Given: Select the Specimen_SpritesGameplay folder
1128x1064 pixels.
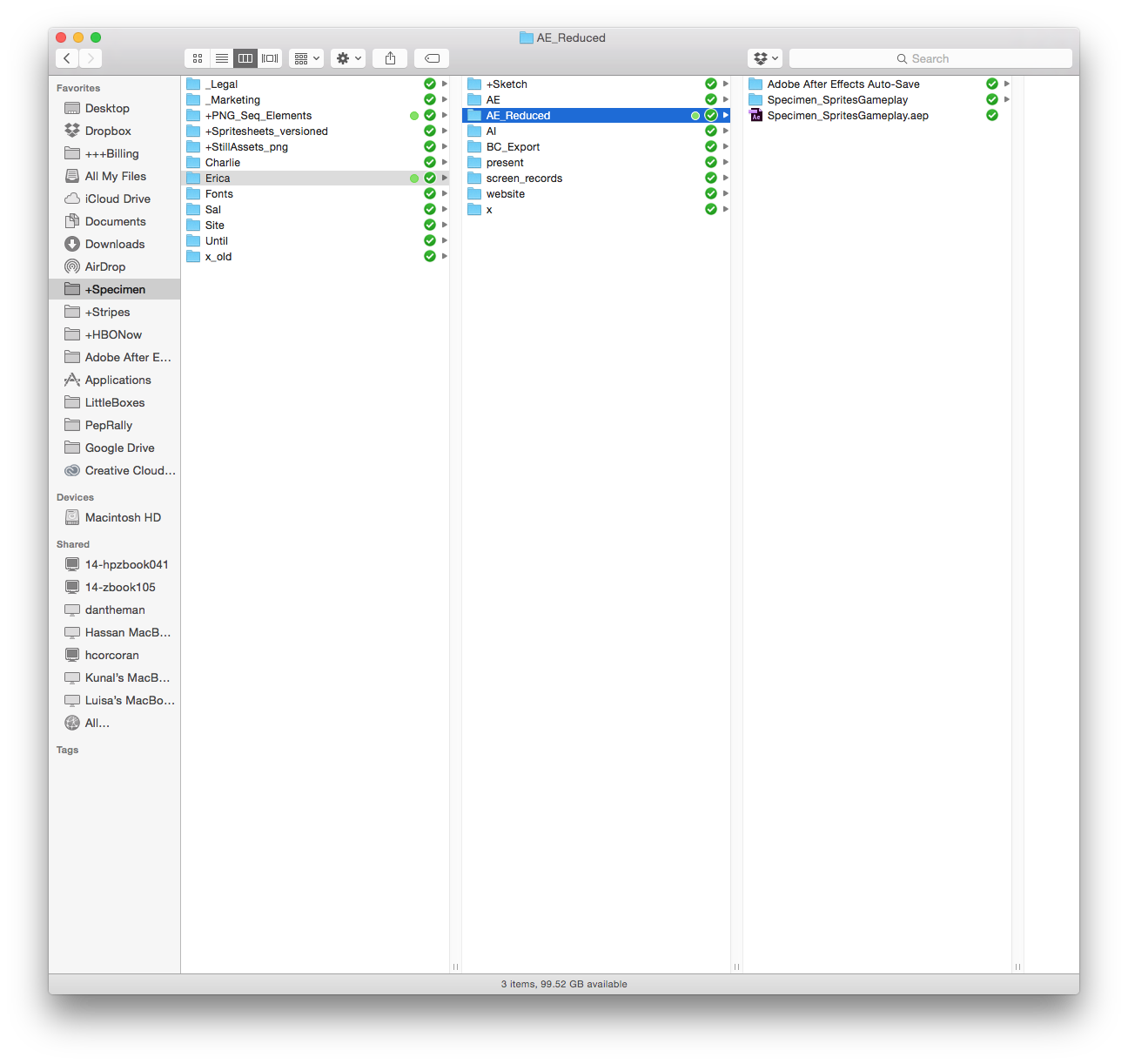Looking at the screenshot, I should [877, 100].
